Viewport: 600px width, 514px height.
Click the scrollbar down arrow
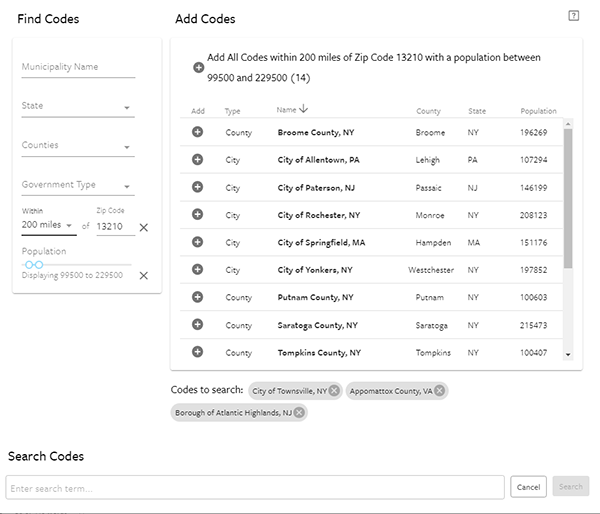tap(568, 355)
